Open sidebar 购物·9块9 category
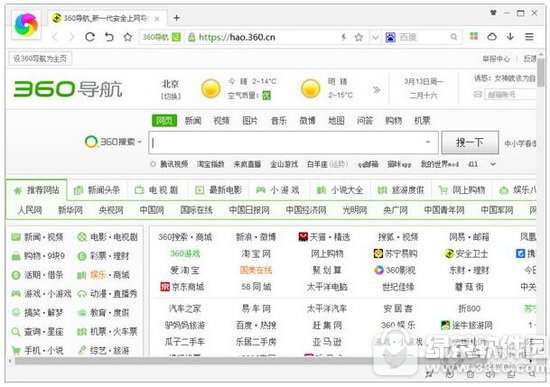550x387 pixels. point(38,256)
